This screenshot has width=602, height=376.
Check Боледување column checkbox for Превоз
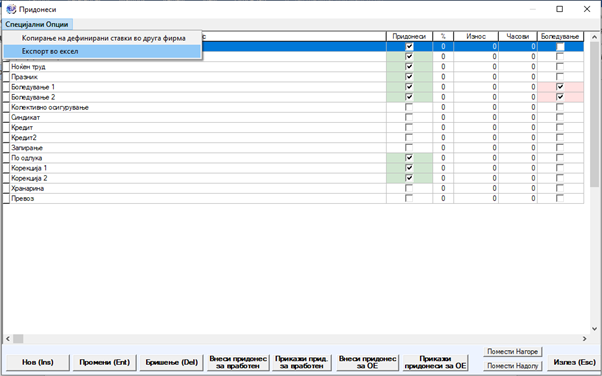560,198
